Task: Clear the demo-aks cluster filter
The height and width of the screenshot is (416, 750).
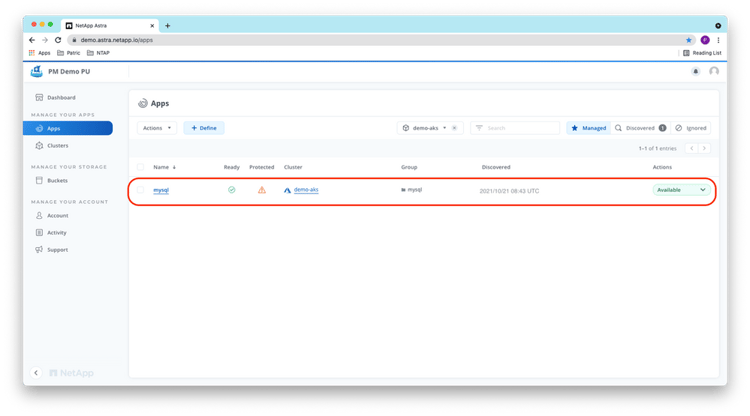Action: [x=455, y=128]
